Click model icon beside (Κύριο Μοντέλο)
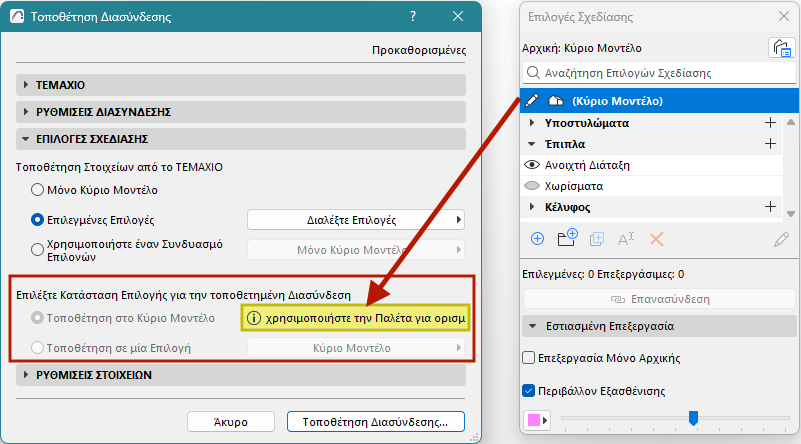801x444 pixels. pyautogui.click(x=555, y=101)
